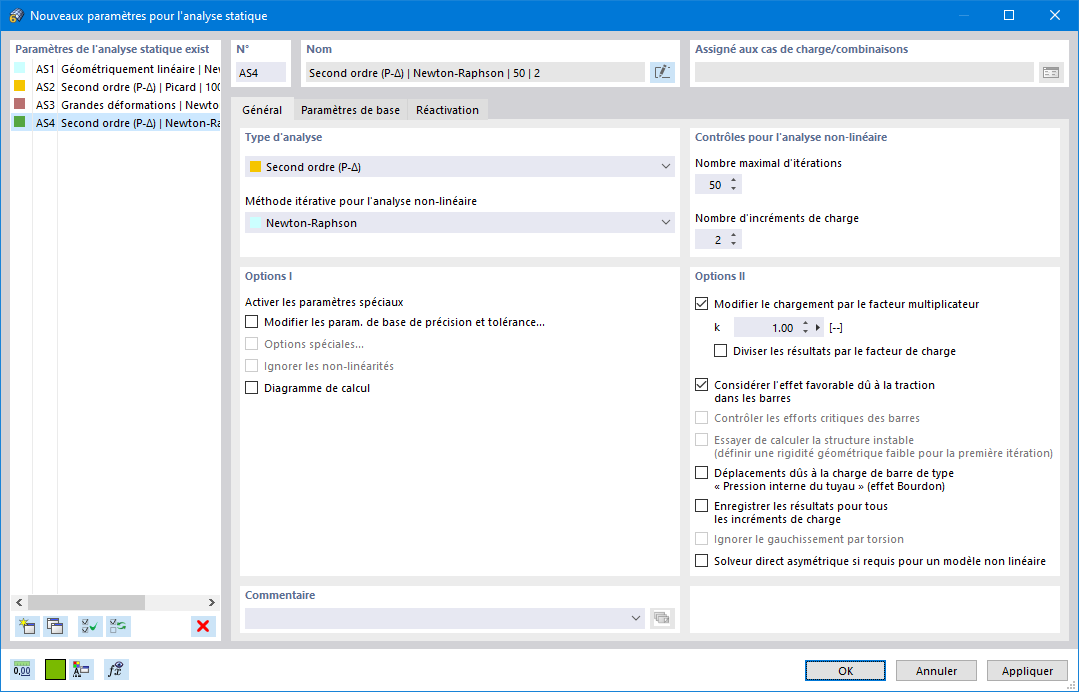Open the application icon in title bar
The width and height of the screenshot is (1079, 692).
[17, 15]
